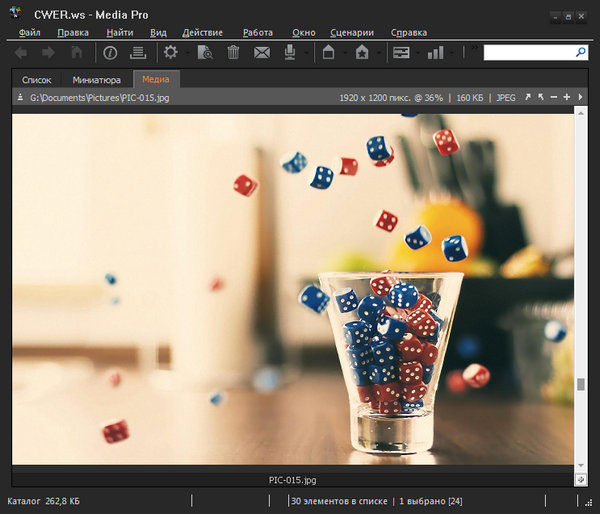This screenshot has width=600, height=514.
Task: Open the Окно menu
Action: (304, 33)
